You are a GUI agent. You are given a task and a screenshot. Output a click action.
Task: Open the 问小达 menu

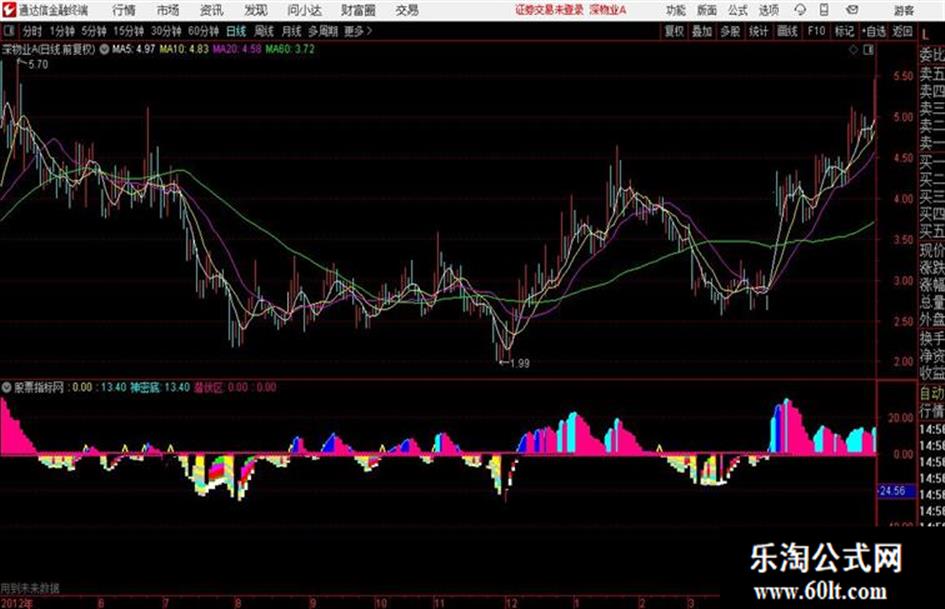pyautogui.click(x=304, y=10)
